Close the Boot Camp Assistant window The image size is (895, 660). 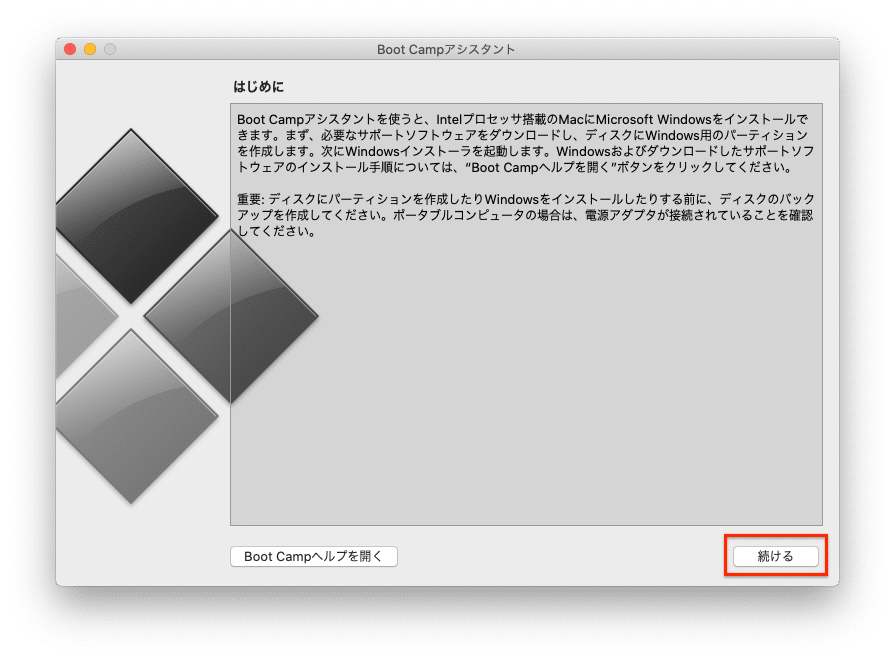click(70, 49)
